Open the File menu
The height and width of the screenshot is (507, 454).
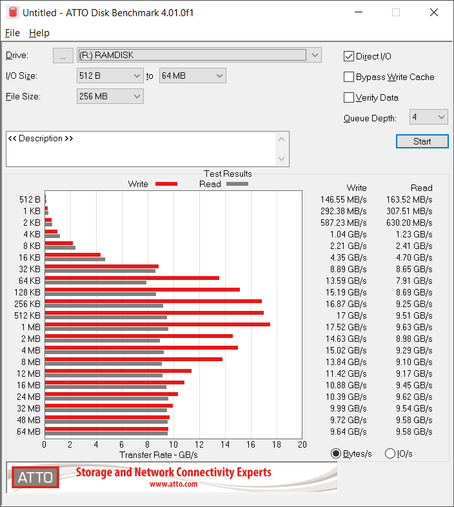tap(13, 33)
